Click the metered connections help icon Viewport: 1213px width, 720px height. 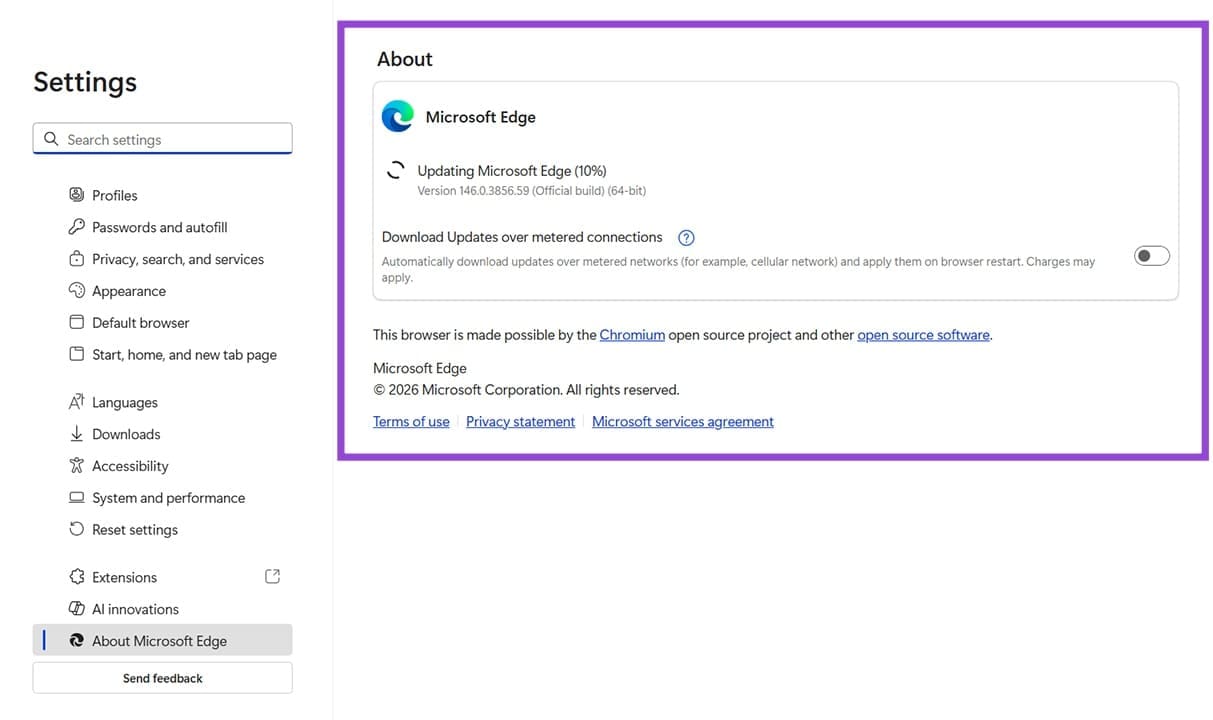coord(686,238)
